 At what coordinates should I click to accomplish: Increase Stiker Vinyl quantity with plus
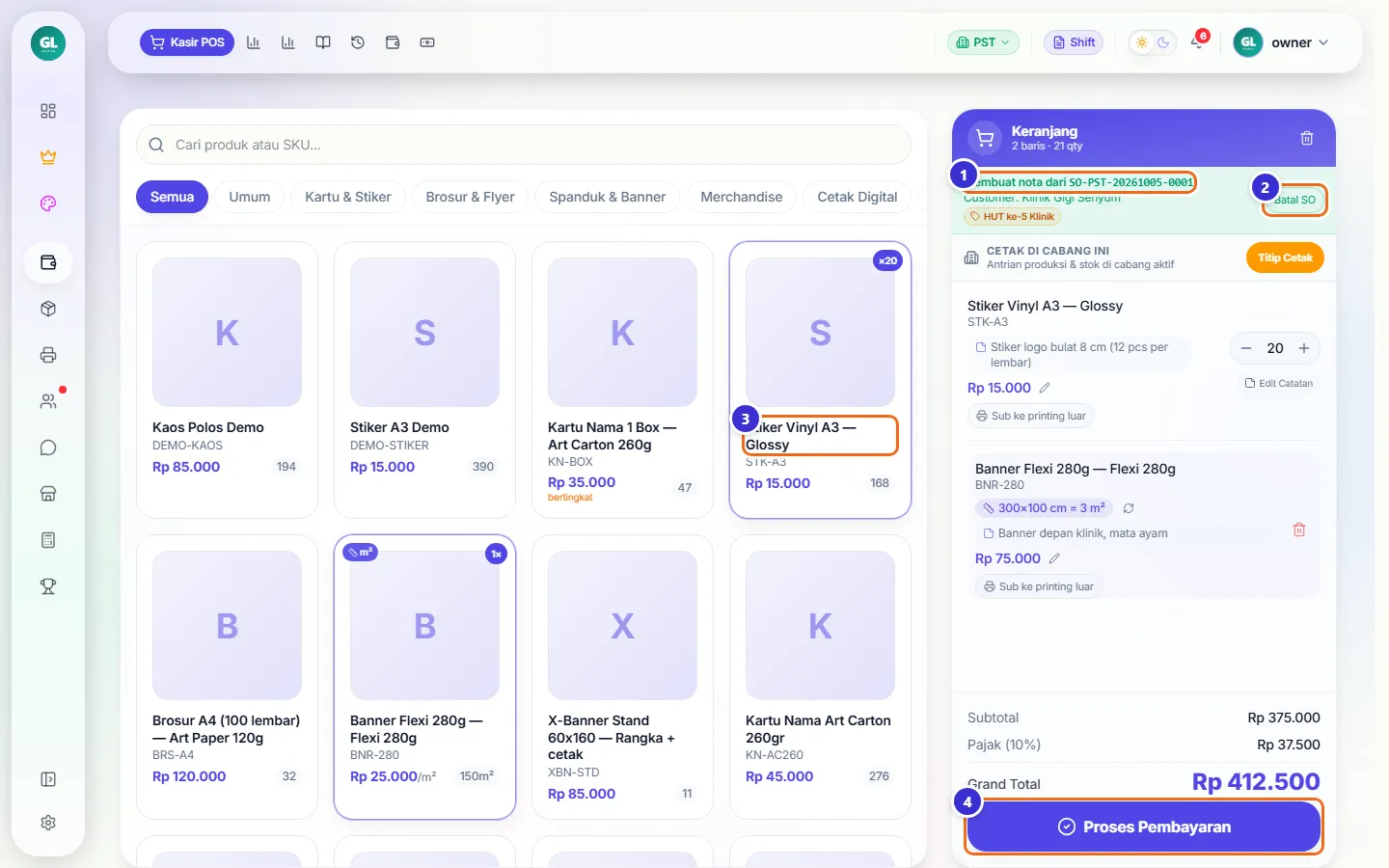click(x=1304, y=348)
